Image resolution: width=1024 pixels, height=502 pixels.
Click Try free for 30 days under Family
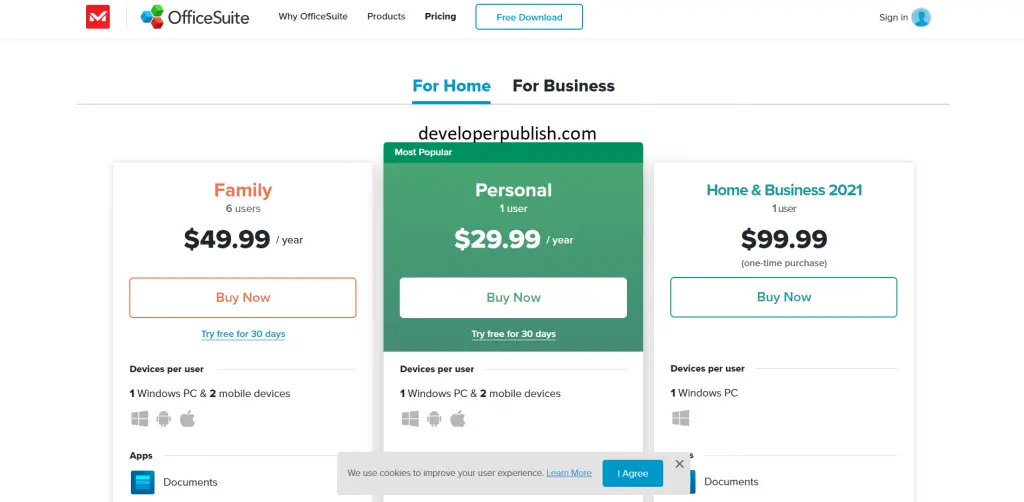[x=243, y=334]
